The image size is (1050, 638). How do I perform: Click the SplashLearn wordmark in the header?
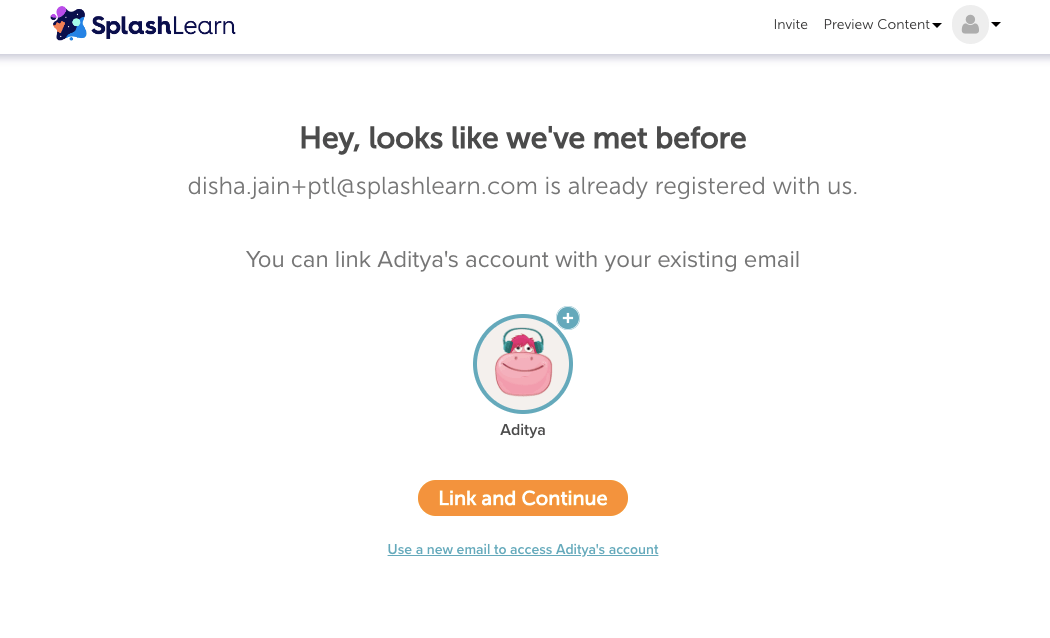pos(165,24)
